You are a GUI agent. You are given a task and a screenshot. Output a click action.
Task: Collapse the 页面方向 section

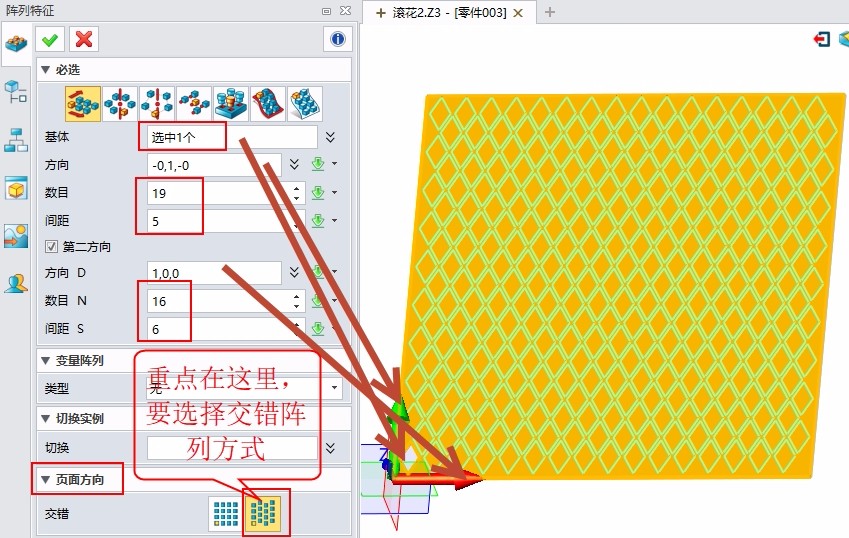tap(45, 480)
